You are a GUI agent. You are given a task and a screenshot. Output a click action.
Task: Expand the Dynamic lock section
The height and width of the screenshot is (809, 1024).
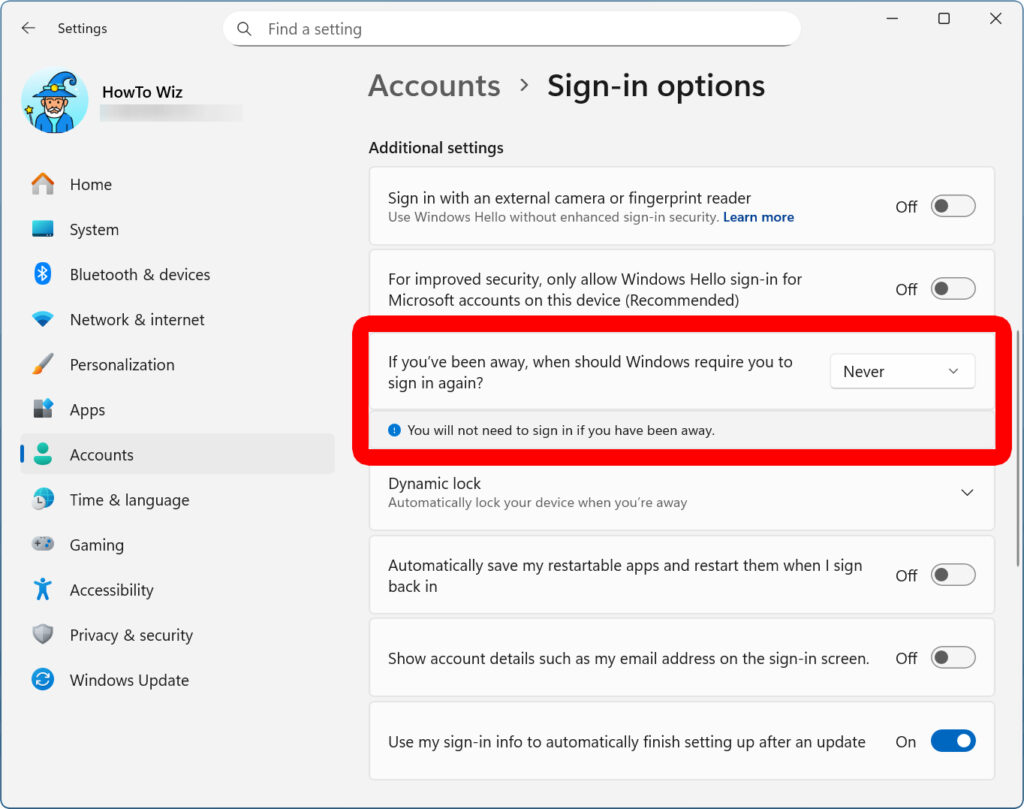966,492
